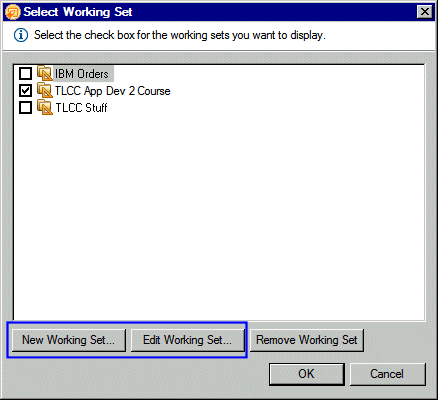Click Remove Working Set button
Viewport: 438px width, 400px height.
[x=307, y=340]
